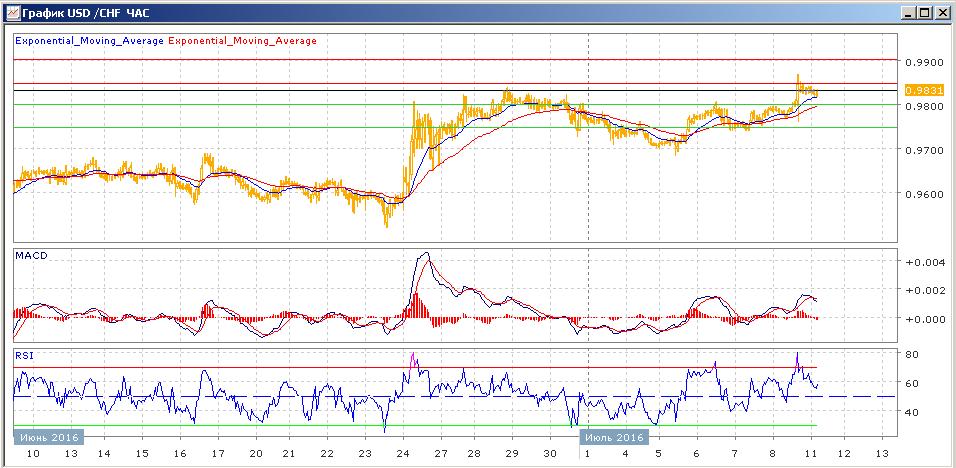
Task: Click the 13 date tick at far right
Action: coord(881,453)
